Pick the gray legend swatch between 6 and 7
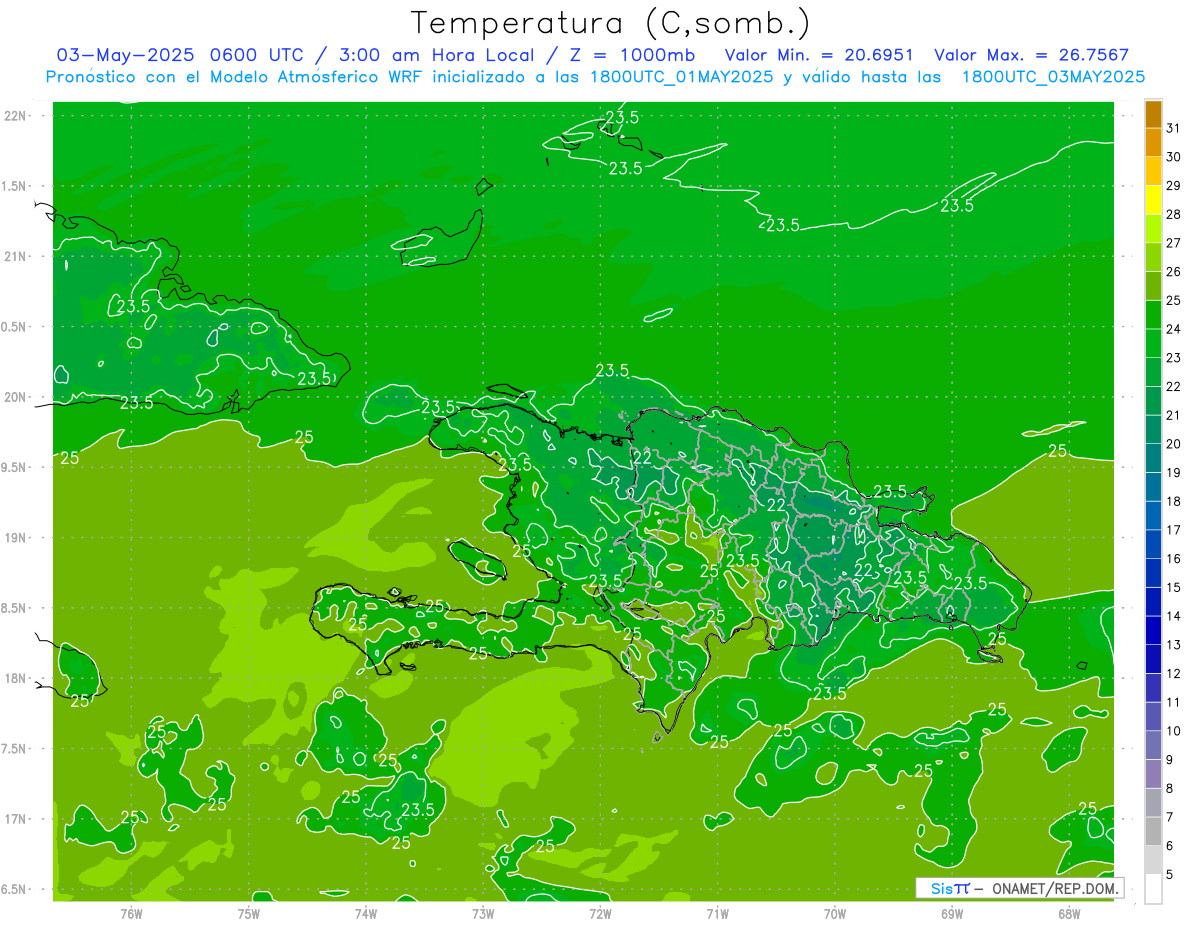The width and height of the screenshot is (1200, 927). pyautogui.click(x=1153, y=832)
